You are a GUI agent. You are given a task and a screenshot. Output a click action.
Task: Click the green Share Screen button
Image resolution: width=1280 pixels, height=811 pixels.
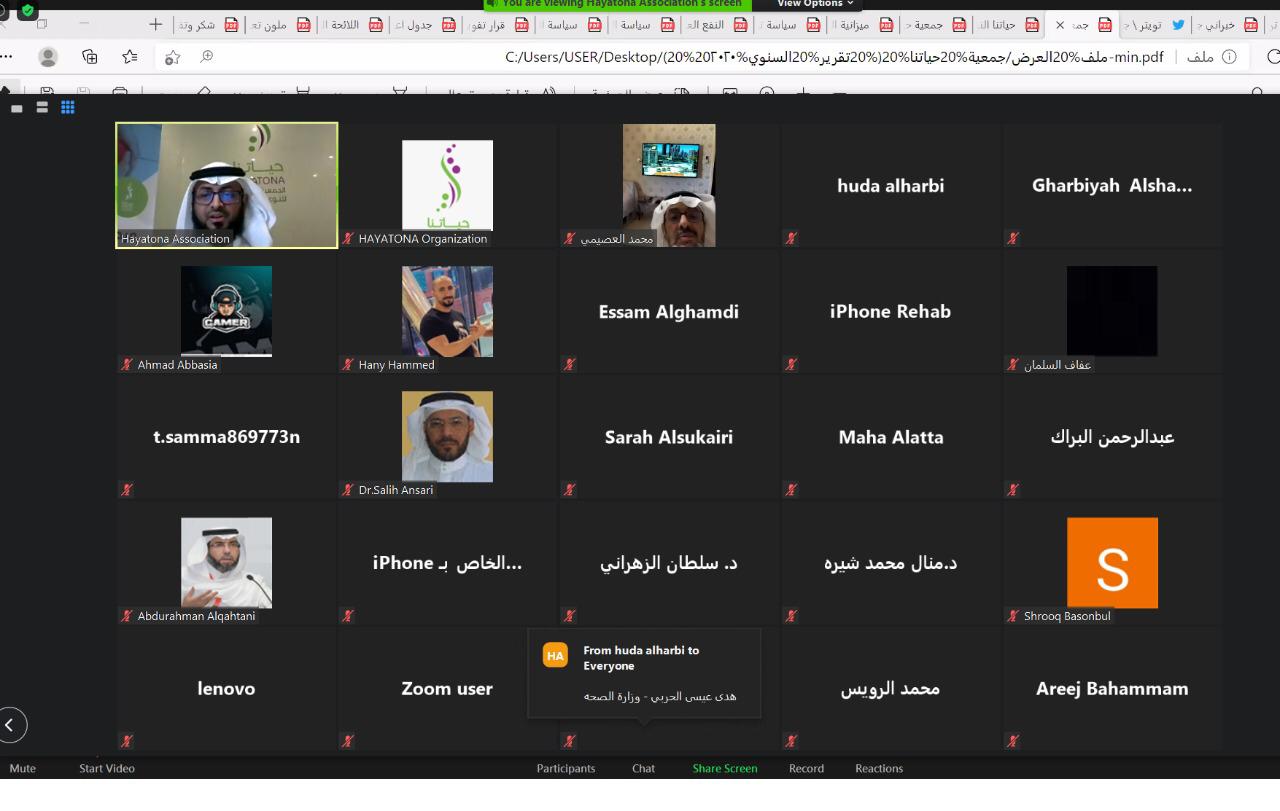tap(725, 768)
